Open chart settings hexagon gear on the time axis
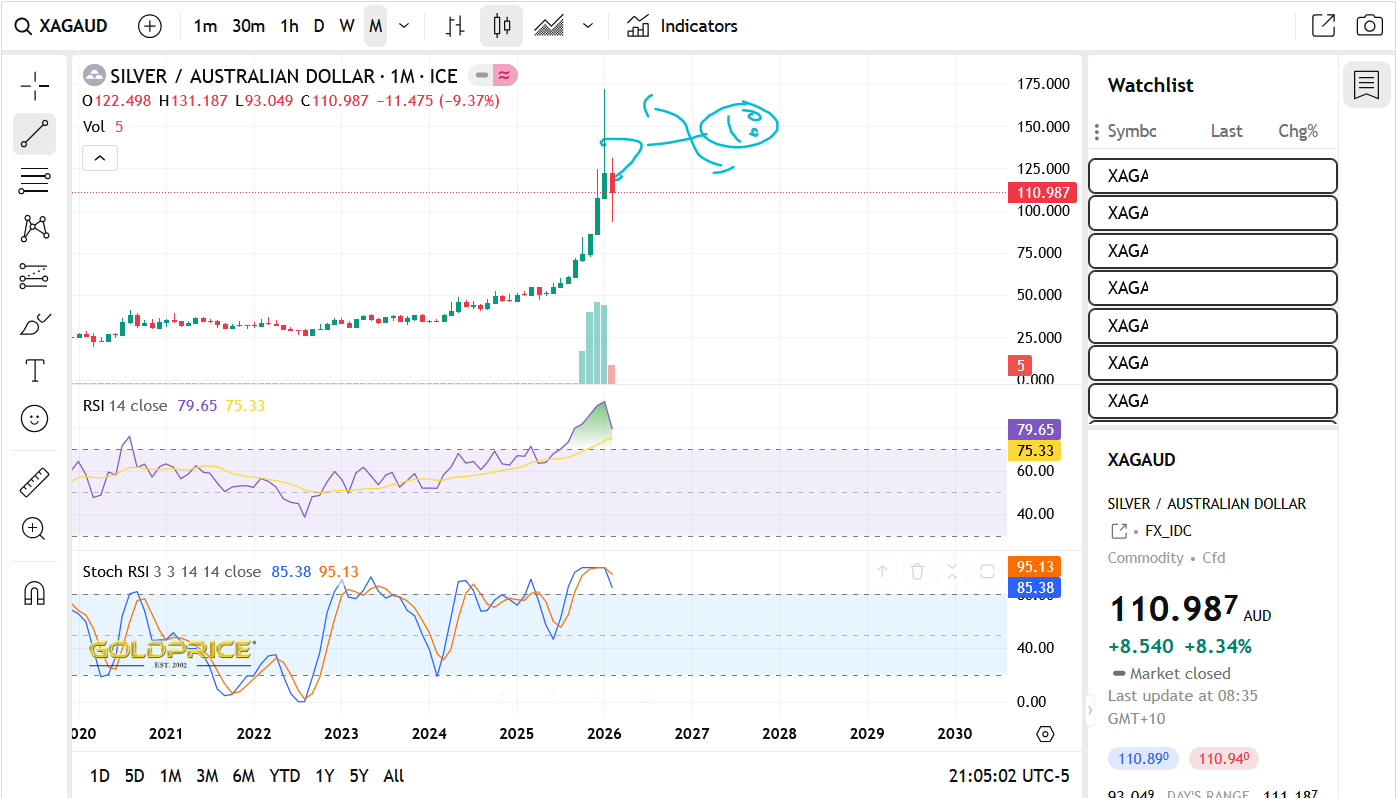Viewport: 1397px width, 798px height. [1045, 734]
